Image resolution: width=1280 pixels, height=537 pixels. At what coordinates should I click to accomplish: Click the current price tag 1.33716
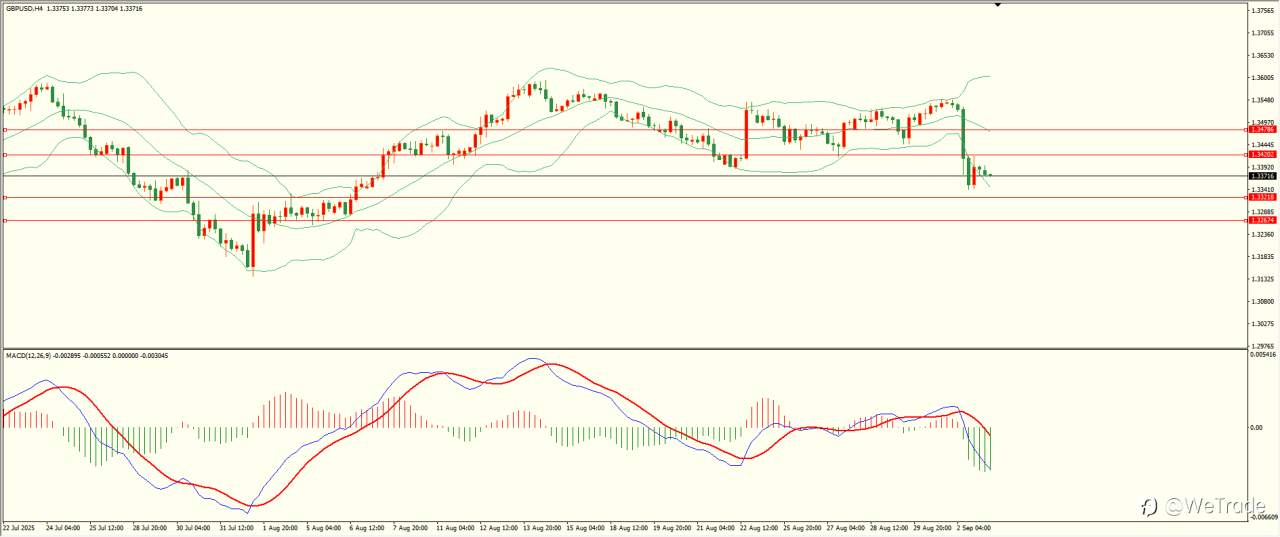pos(1263,176)
